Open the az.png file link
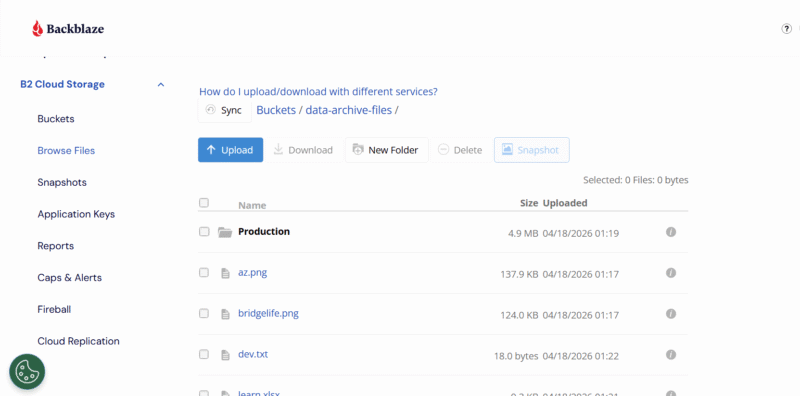 coord(253,273)
